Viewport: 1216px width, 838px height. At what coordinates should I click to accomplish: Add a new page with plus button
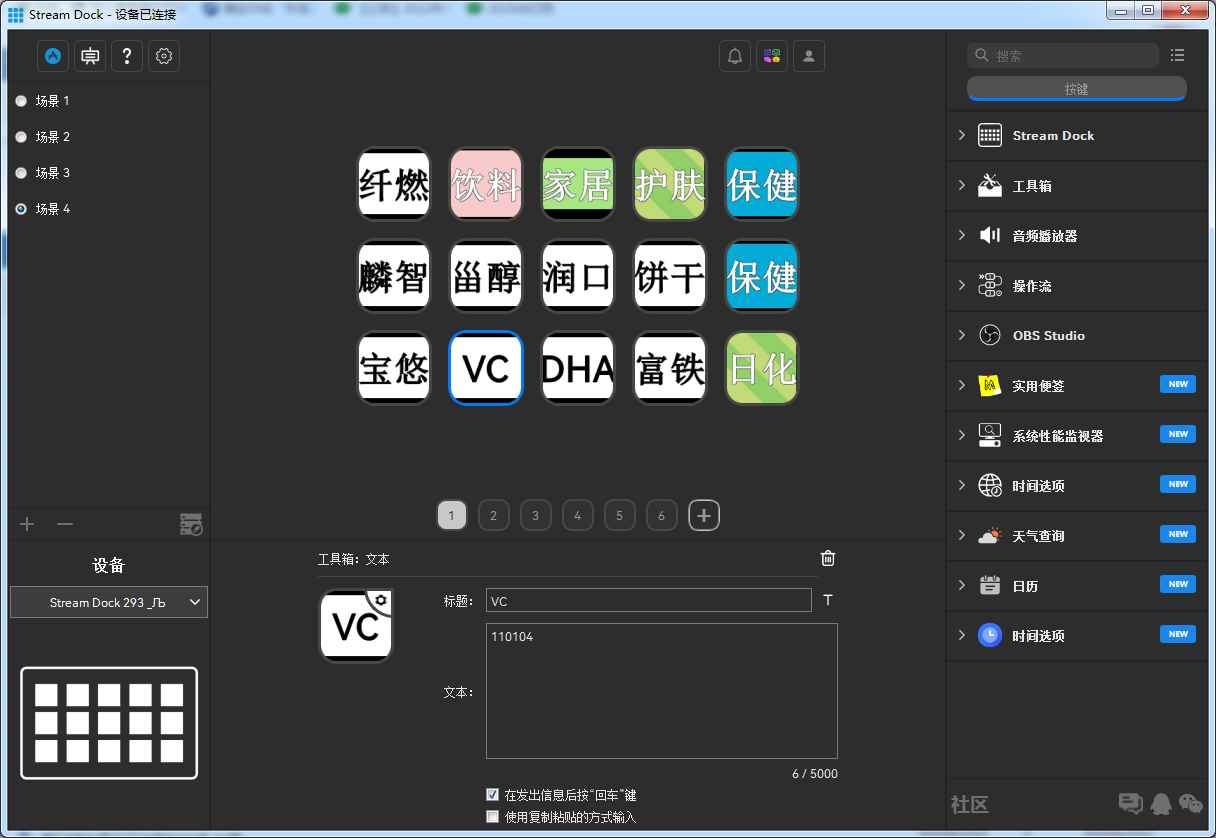click(x=704, y=516)
